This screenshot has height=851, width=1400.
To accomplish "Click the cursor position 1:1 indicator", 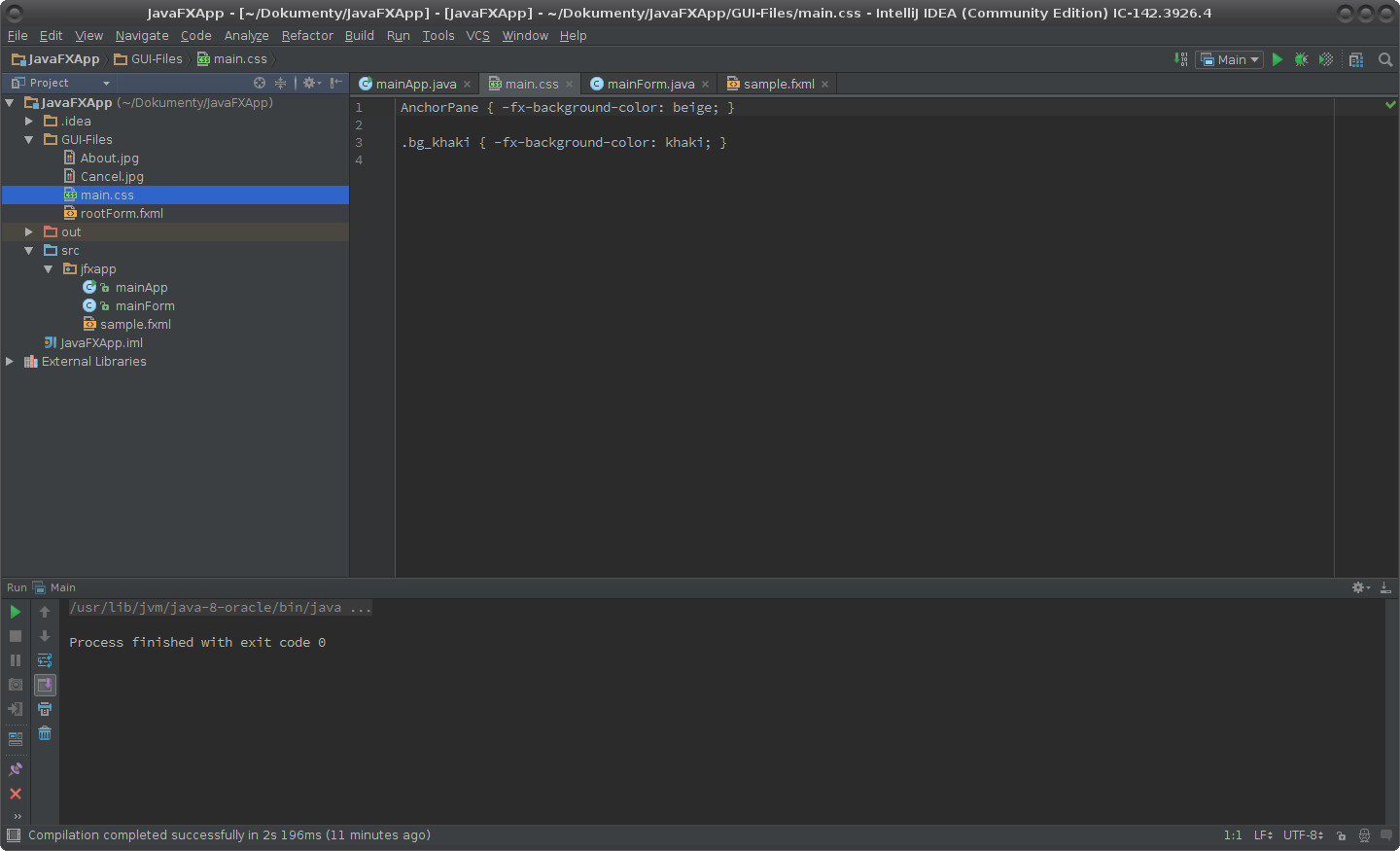I will tap(1233, 835).
